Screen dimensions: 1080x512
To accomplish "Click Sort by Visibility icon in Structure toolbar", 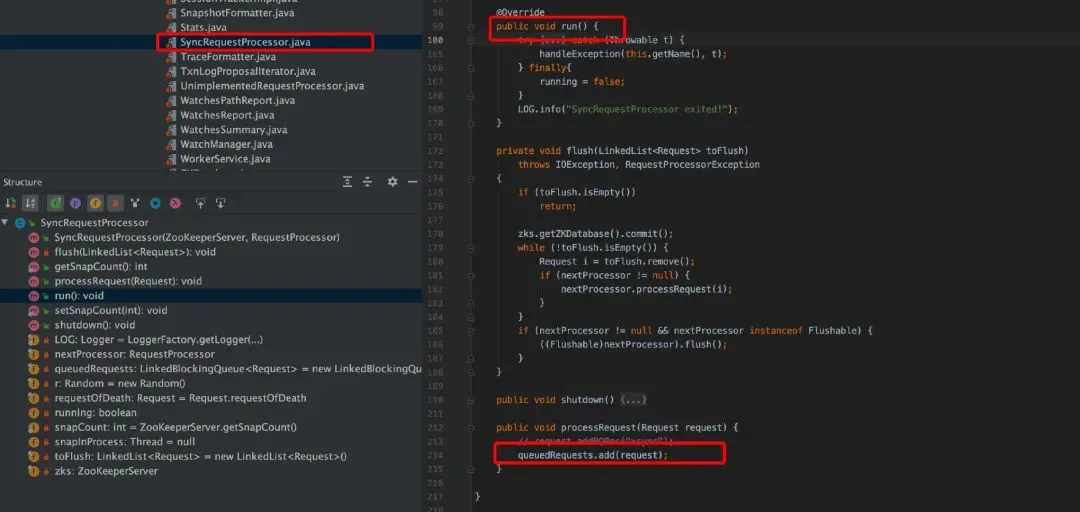I will click(10, 203).
